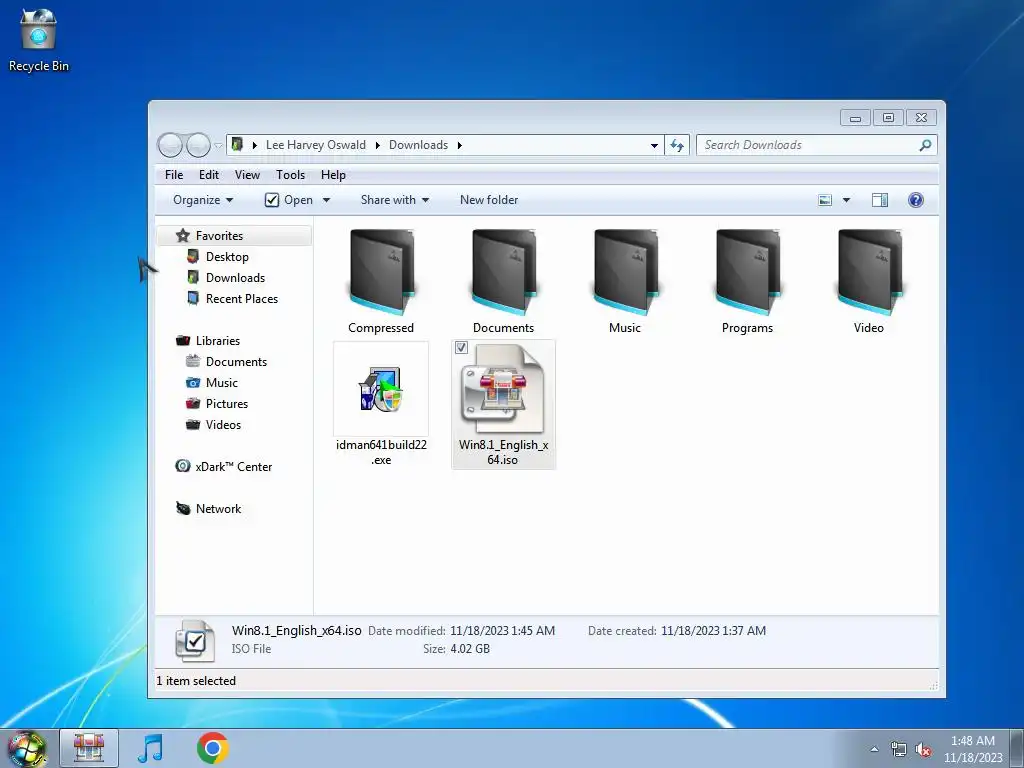The image size is (1024, 768).
Task: Click the Size value 4.02 GB
Action: point(470,649)
